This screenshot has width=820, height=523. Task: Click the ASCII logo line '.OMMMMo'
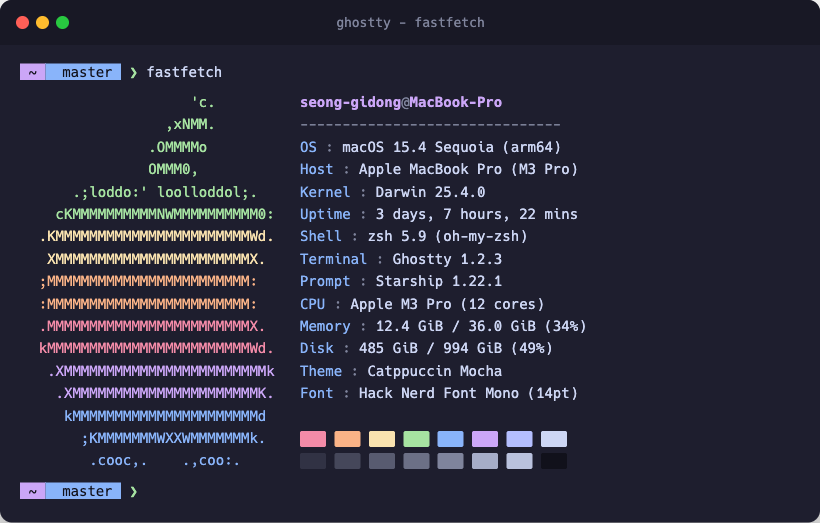tap(178, 147)
